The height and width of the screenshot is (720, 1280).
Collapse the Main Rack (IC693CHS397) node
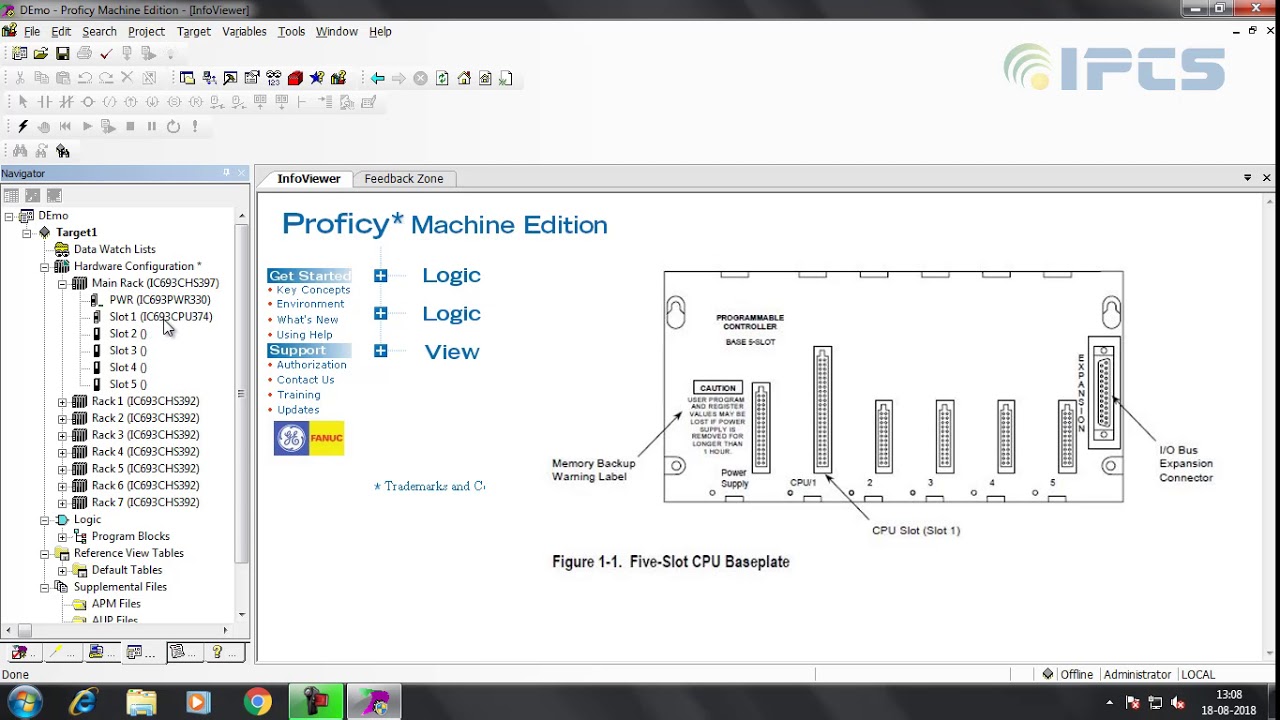tap(62, 284)
